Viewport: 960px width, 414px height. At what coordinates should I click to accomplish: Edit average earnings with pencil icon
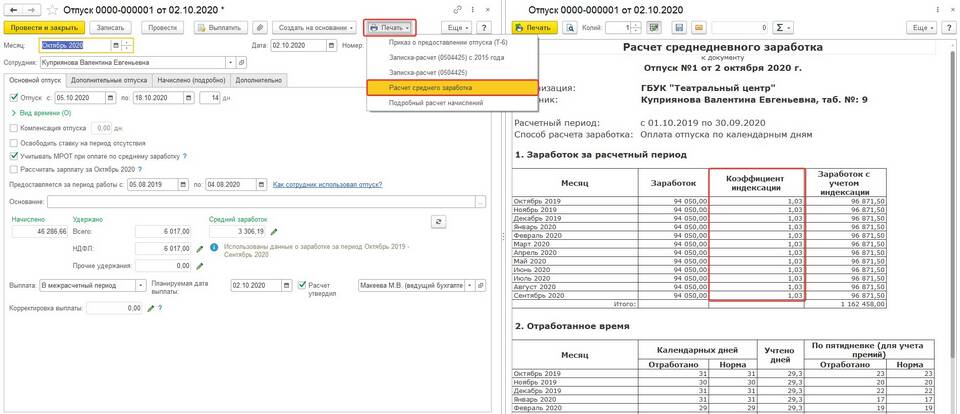(x=274, y=231)
